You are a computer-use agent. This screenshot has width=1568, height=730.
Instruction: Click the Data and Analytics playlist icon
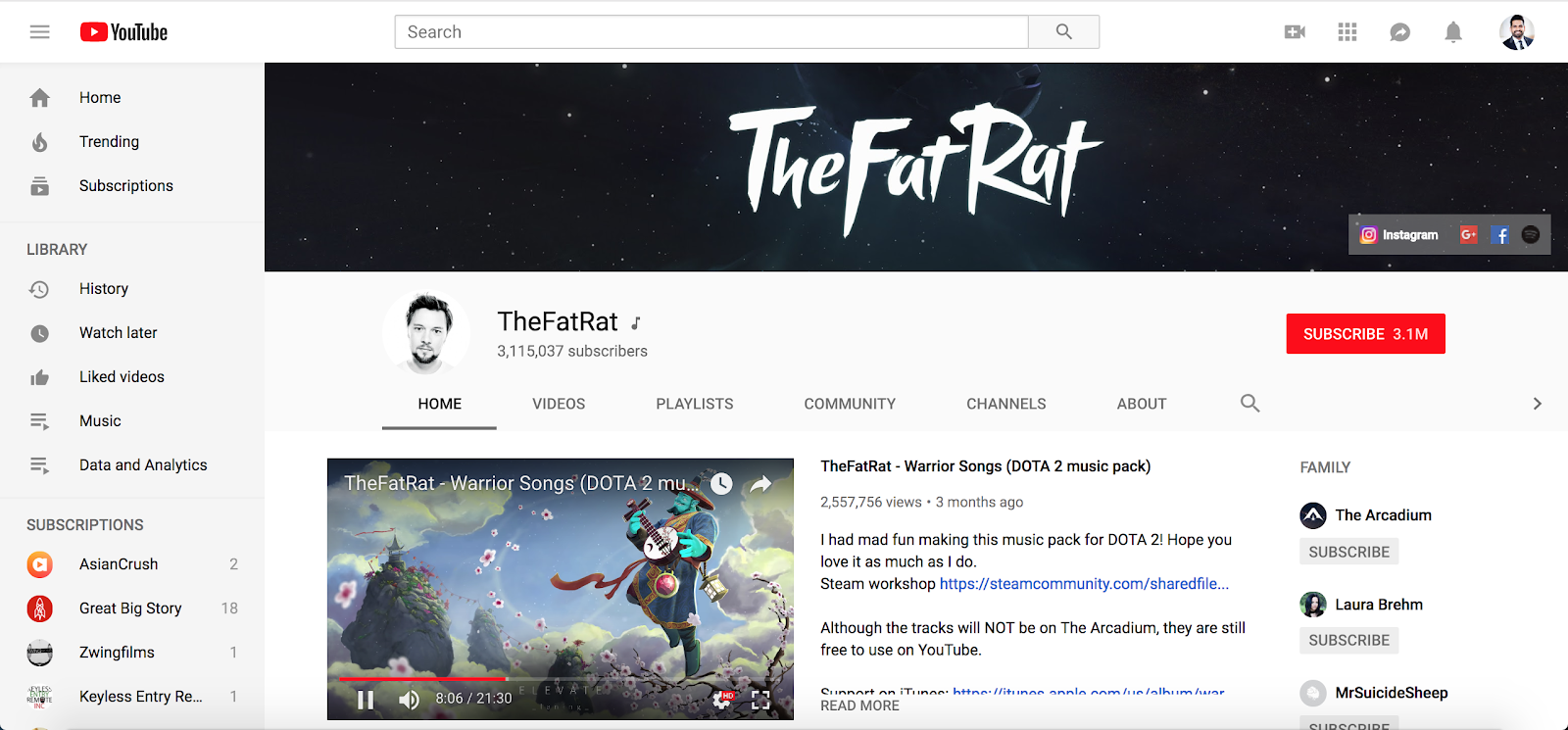(x=39, y=465)
